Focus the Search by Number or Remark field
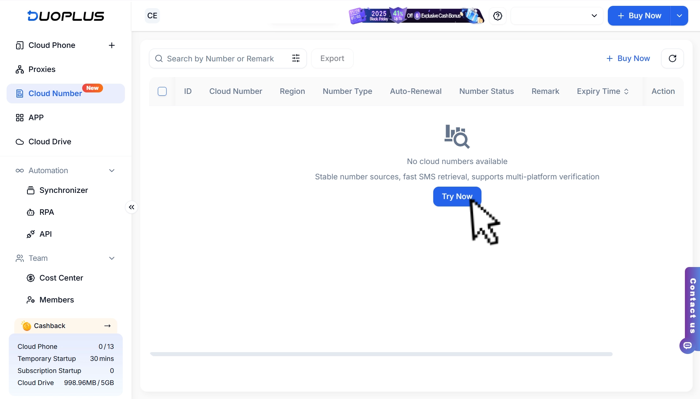This screenshot has width=700, height=400. coord(220,59)
